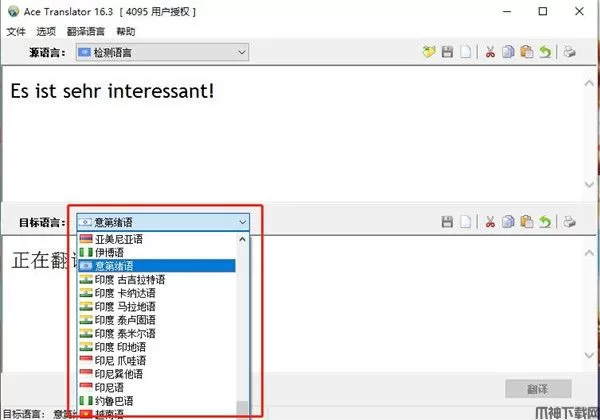Click scroll-down arrow of translation result pane
Image resolution: width=600 pixels, height=420 pixels.
tap(589, 355)
